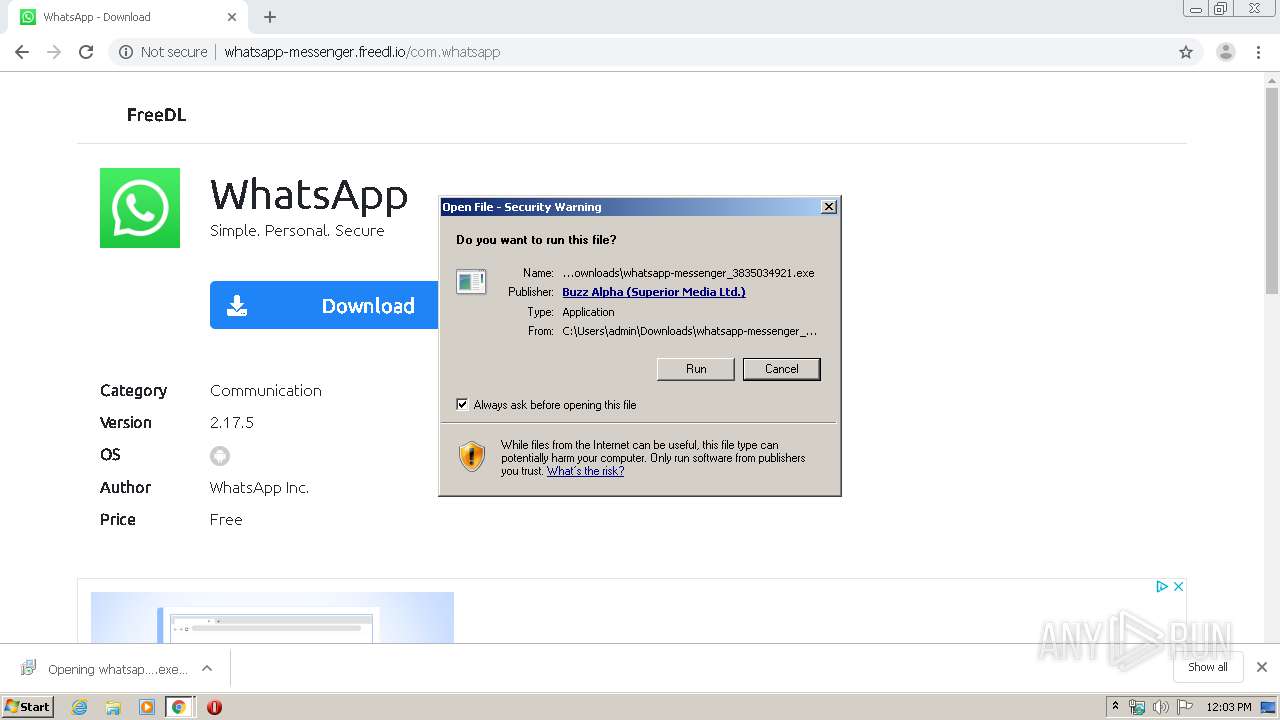
Task: Click the red security taskbar icon
Action: [x=214, y=707]
